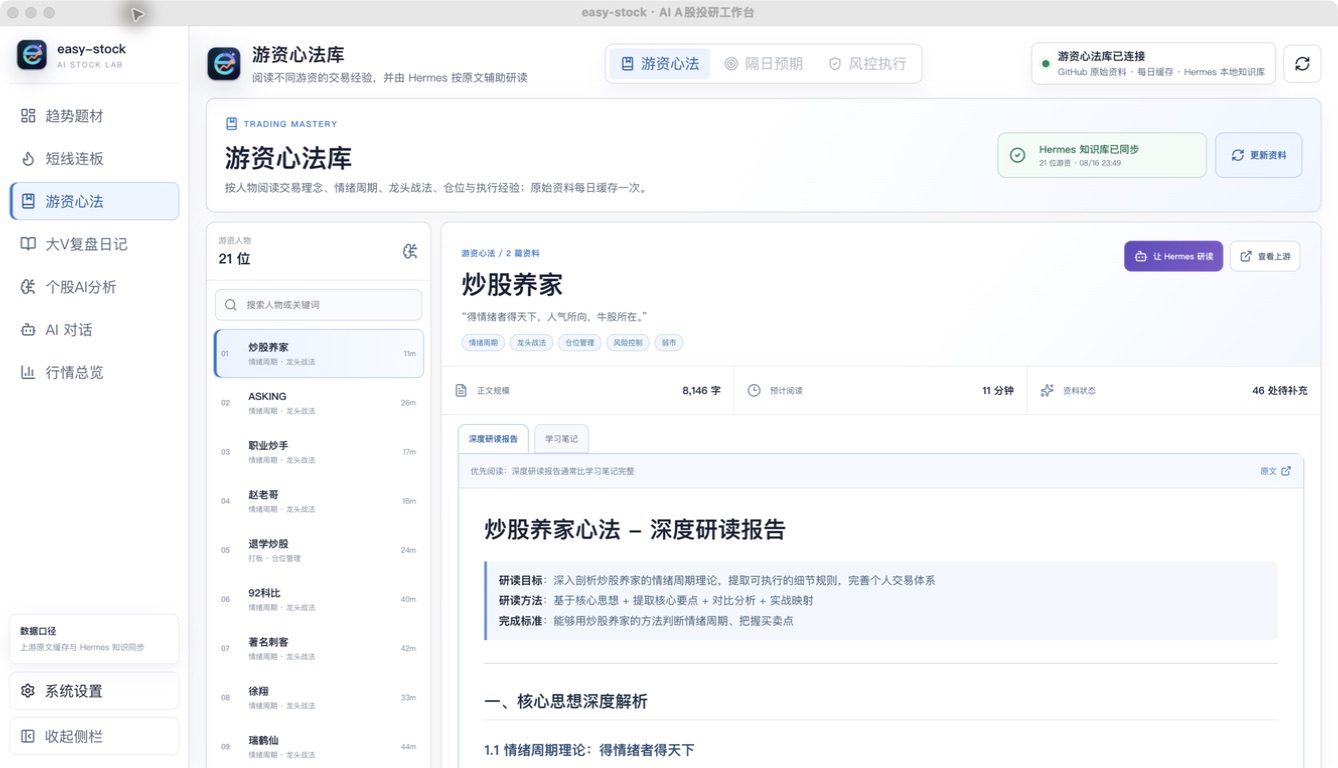Screen dimensions: 1338x768
Task: Click the app logo beside the 游资心法库 page title
Action: [x=224, y=63]
